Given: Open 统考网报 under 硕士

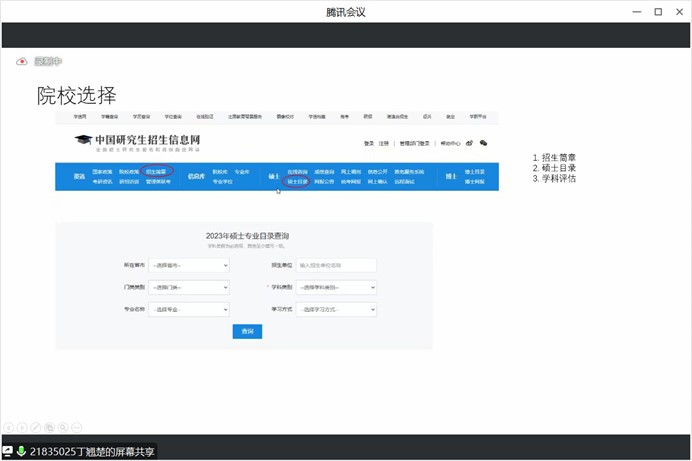Looking at the screenshot, I should point(351,181).
